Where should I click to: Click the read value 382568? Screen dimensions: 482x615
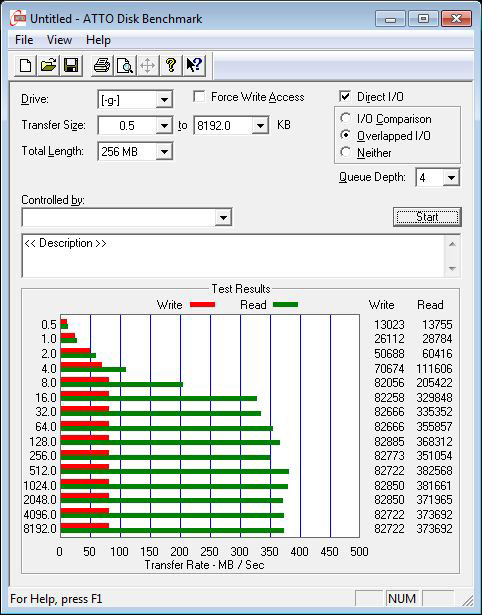click(434, 471)
